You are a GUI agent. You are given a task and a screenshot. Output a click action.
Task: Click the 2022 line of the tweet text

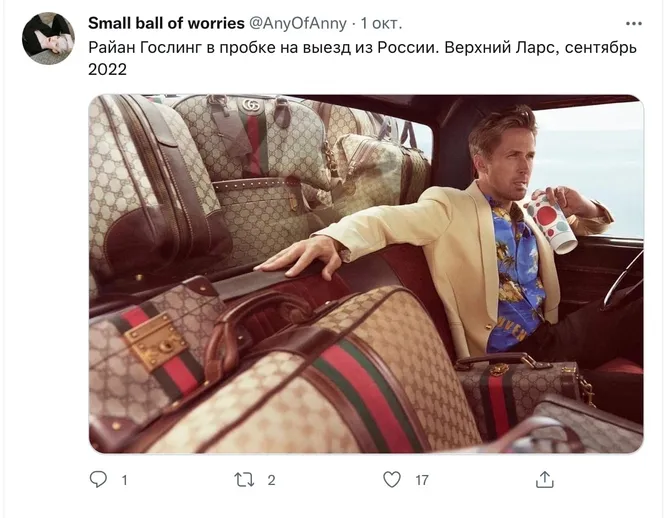(107, 69)
